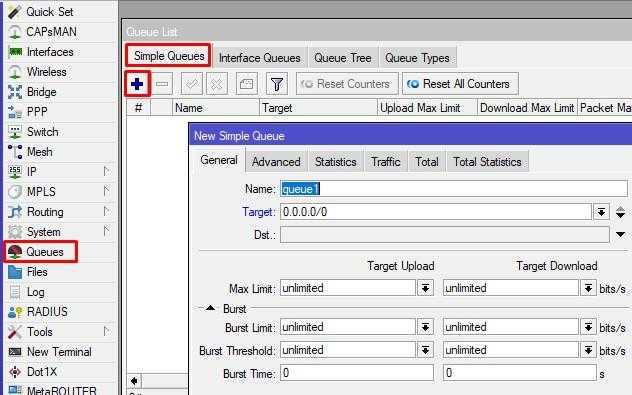Screen dimensions: 632x395
Task: Collapse the Burst section
Action: tap(210, 308)
